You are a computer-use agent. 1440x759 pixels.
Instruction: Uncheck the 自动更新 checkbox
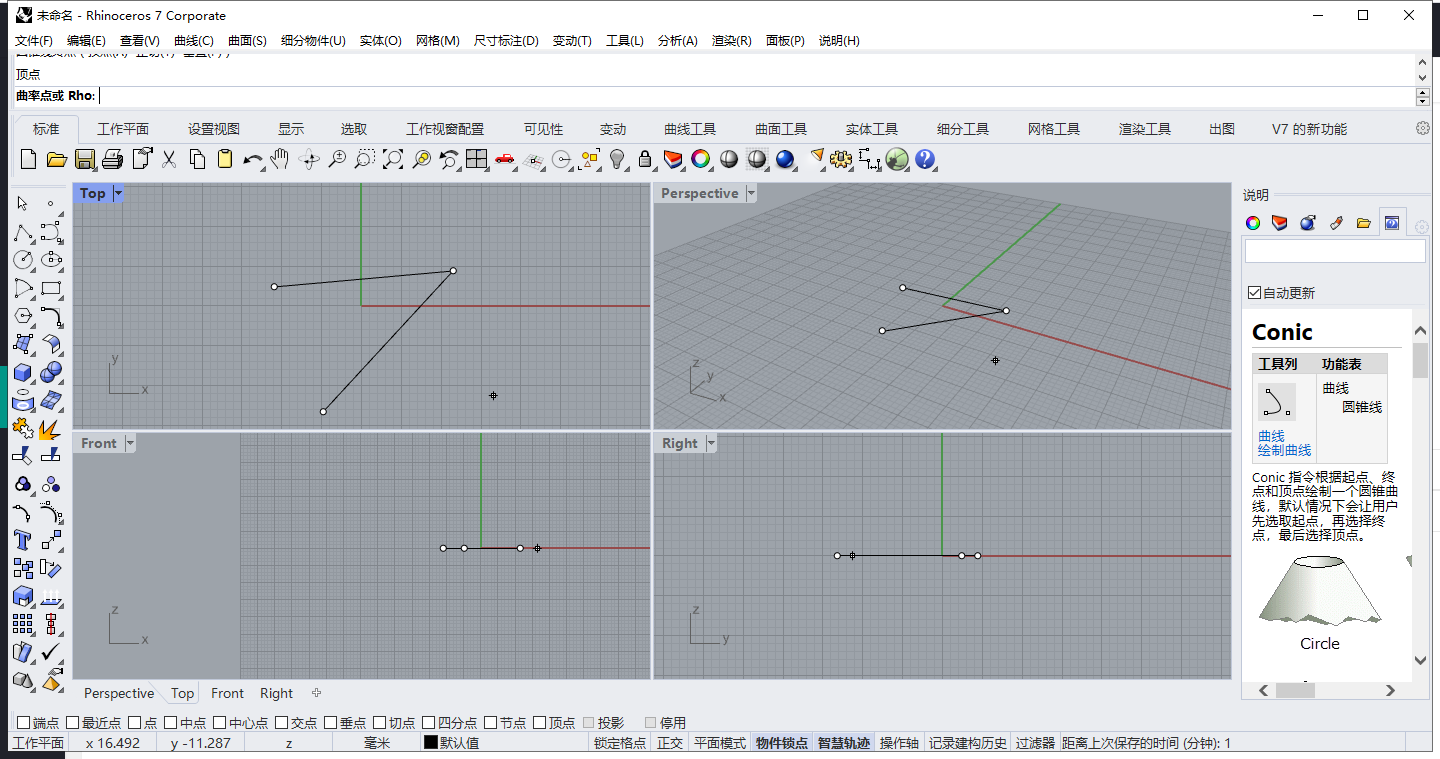pyautogui.click(x=1254, y=293)
